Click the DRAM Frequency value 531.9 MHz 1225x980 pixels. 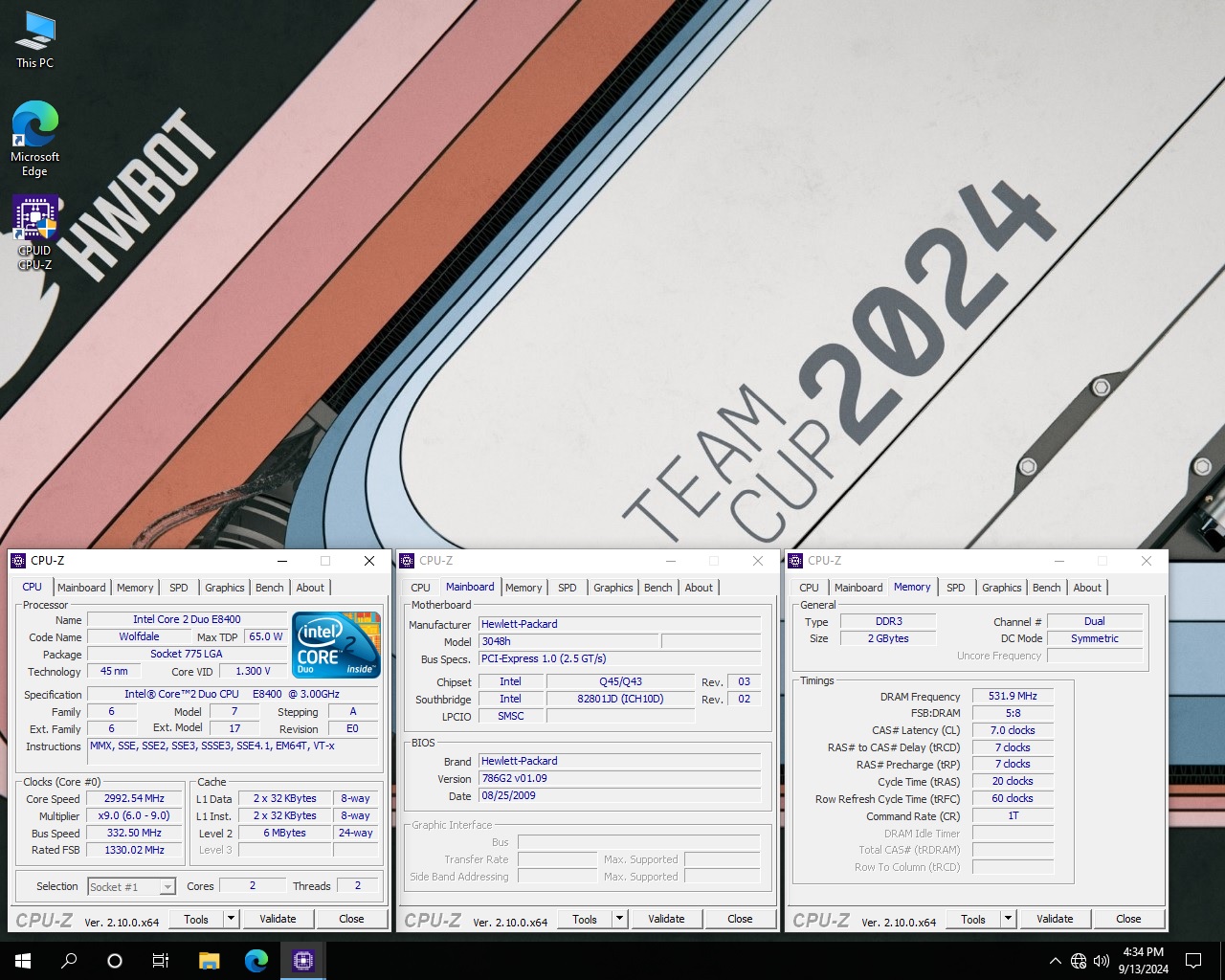tap(1013, 696)
